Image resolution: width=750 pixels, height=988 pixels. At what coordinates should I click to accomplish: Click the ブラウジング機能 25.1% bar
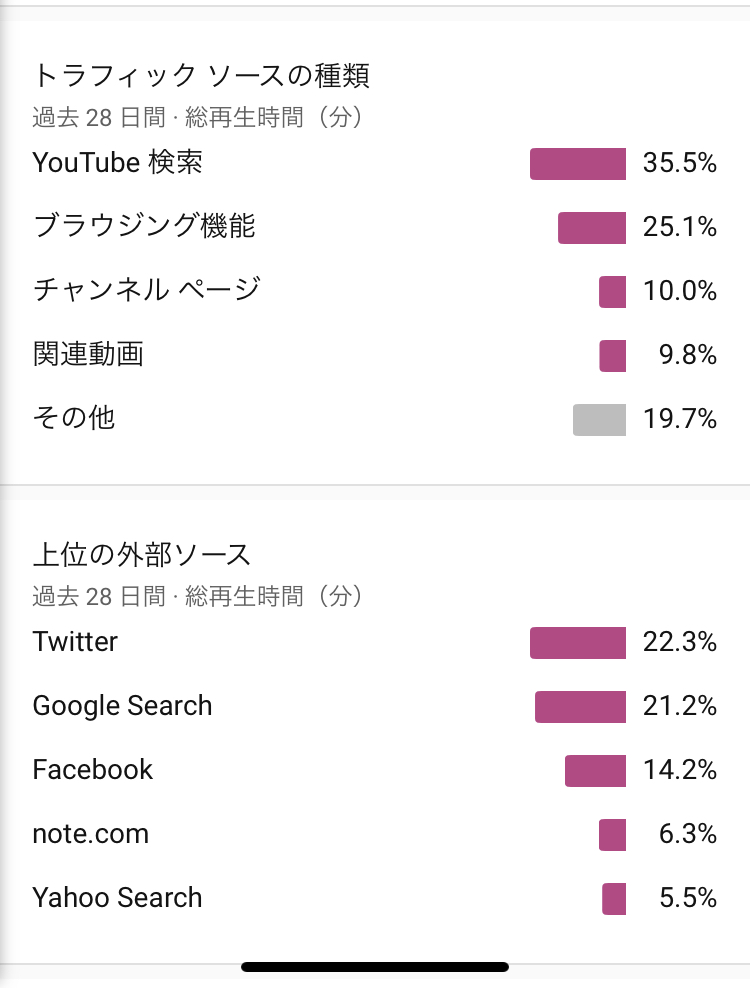(592, 227)
